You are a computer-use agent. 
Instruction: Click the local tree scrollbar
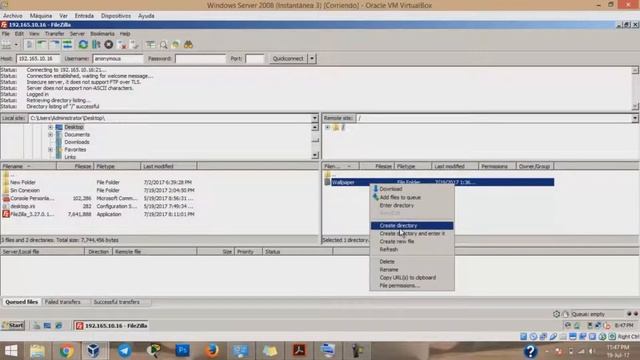click(x=315, y=141)
